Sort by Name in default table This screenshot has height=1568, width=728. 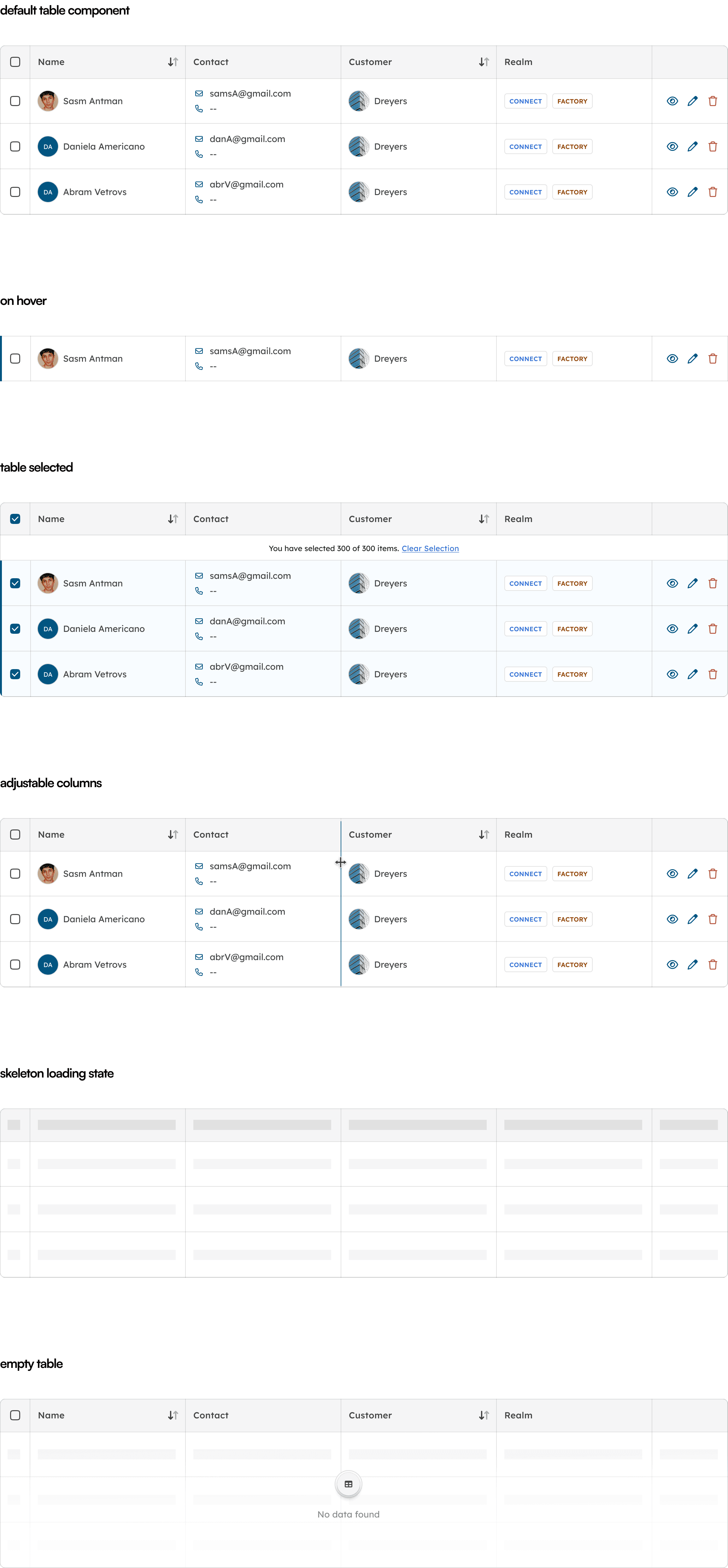[173, 62]
